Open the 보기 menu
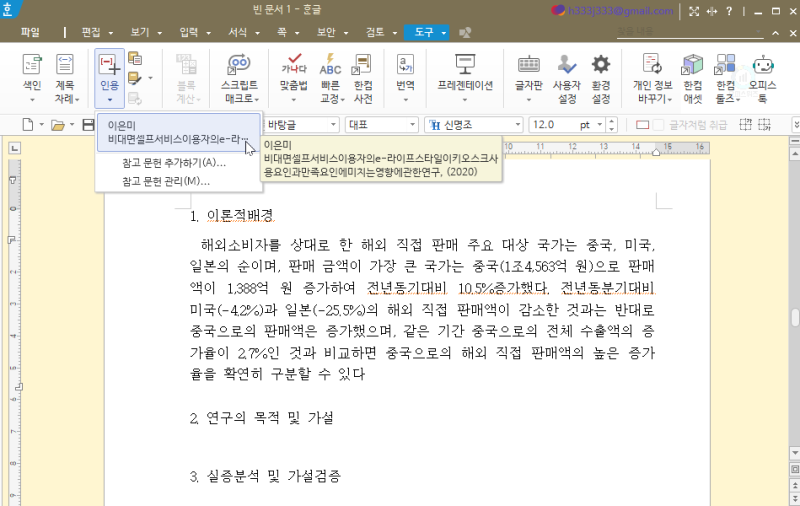800x506 pixels. click(140, 32)
